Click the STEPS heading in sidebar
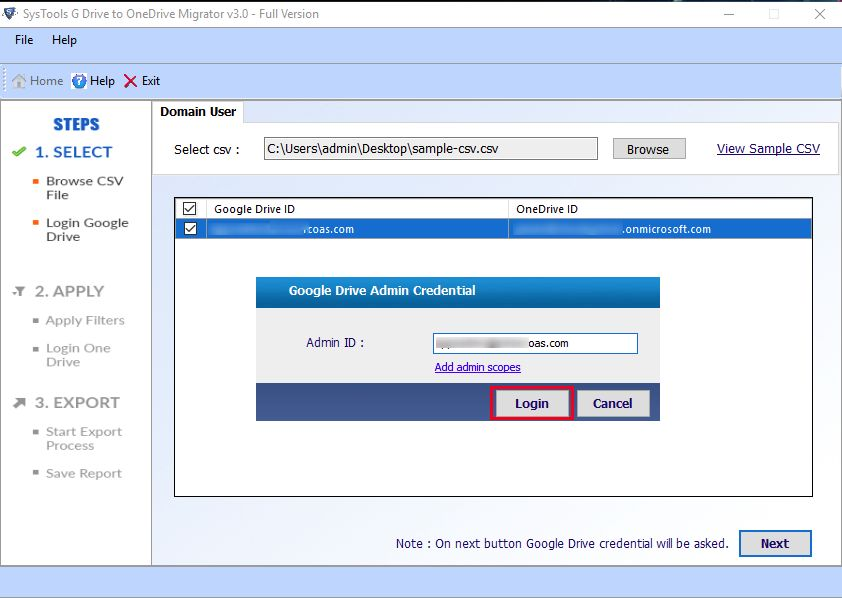The image size is (842, 598). click(x=76, y=125)
